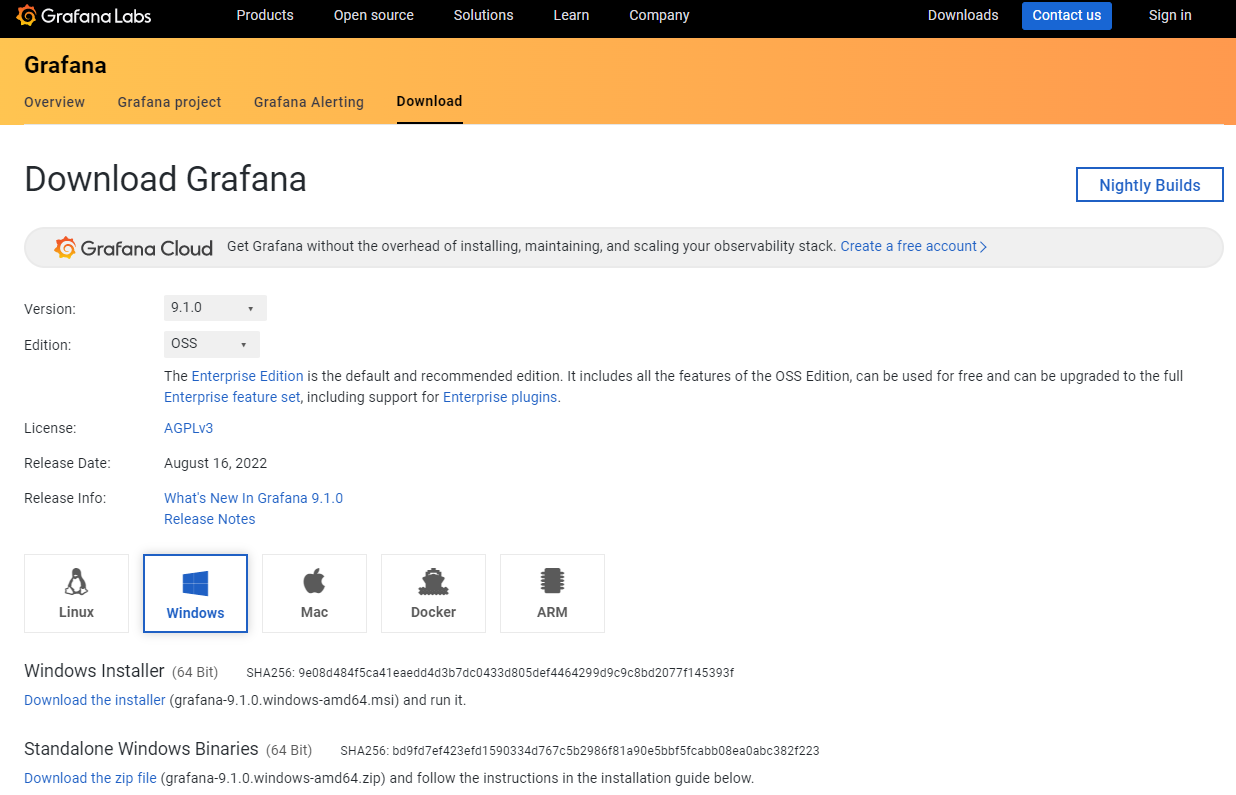Click the Standalone Windows Binaries heading
The width and height of the screenshot is (1236, 795).
click(141, 749)
